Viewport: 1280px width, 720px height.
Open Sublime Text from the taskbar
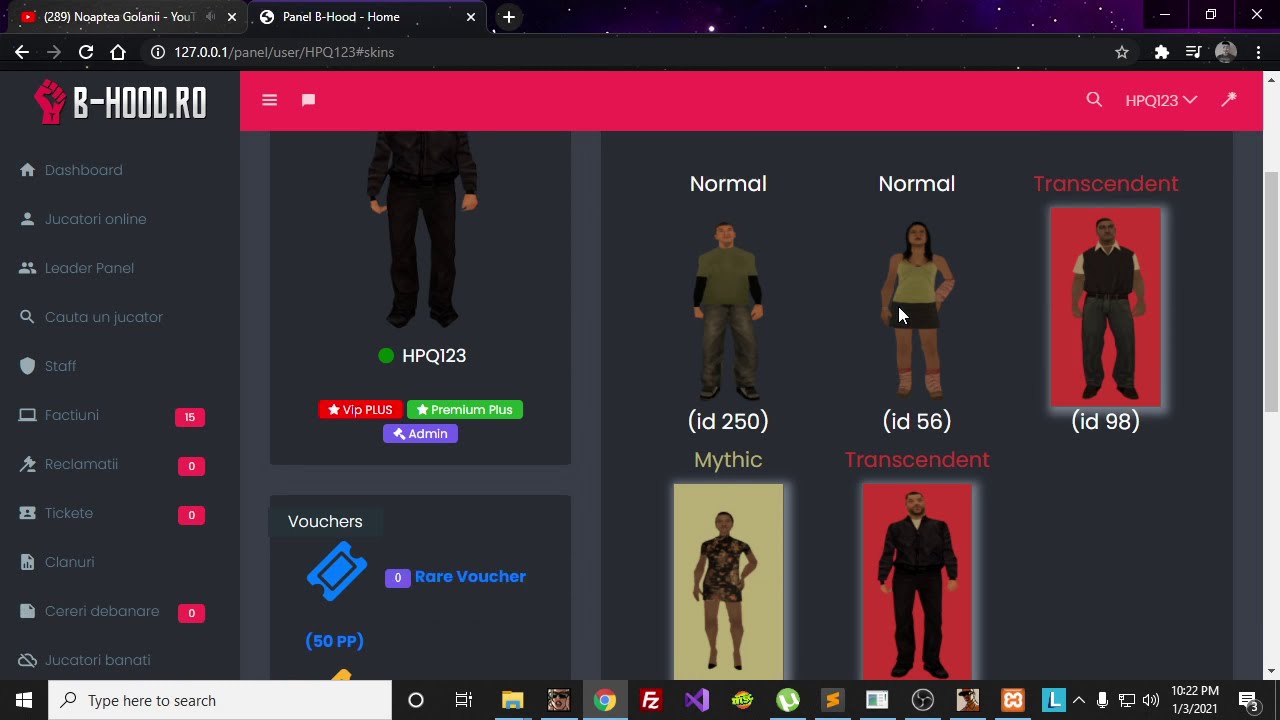click(832, 700)
